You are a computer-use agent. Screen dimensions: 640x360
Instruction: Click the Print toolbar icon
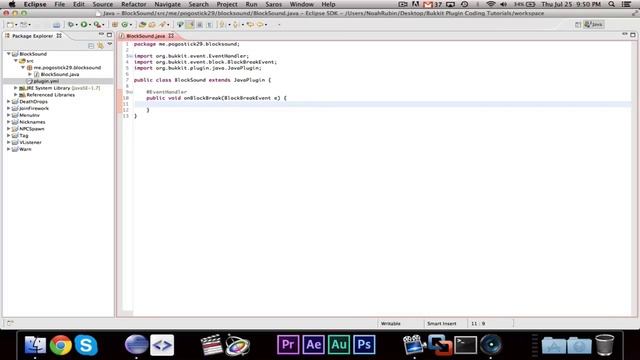pyautogui.click(x=56, y=25)
